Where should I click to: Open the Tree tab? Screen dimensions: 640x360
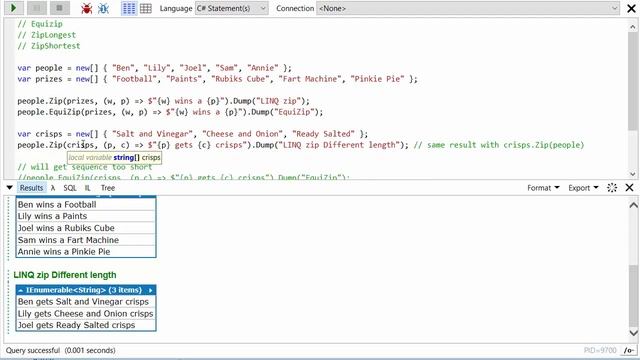tap(108, 188)
